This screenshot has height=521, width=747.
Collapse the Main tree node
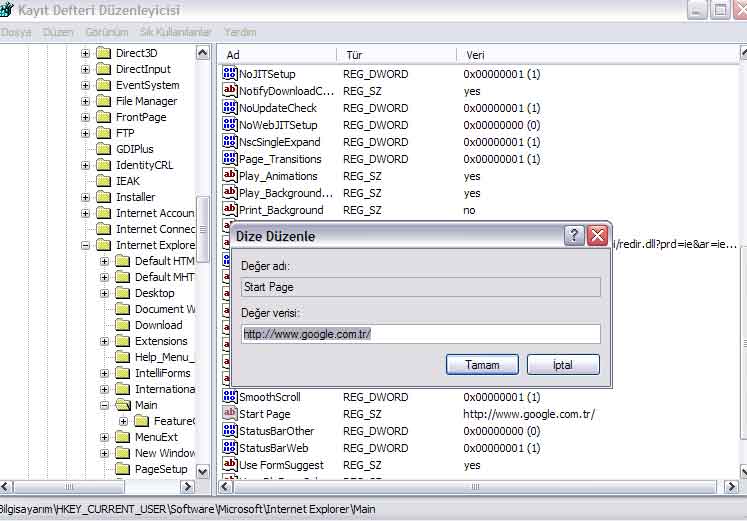(x=104, y=405)
